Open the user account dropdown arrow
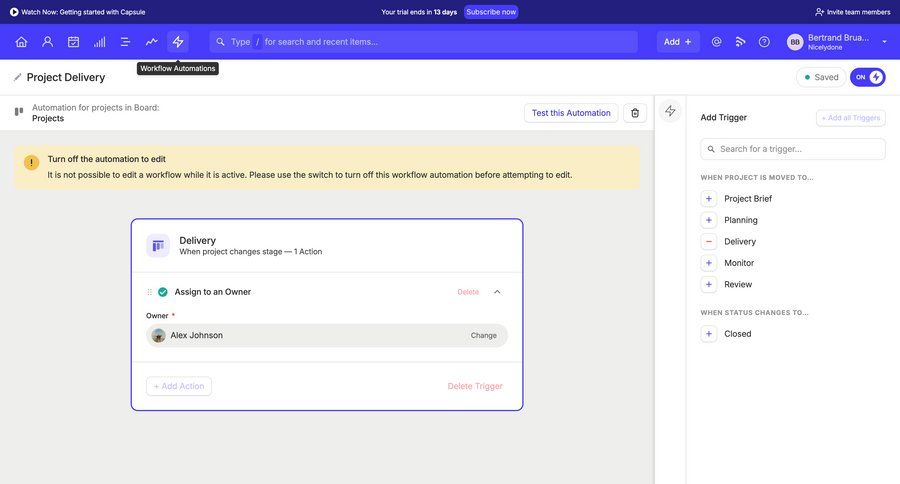 (884, 42)
